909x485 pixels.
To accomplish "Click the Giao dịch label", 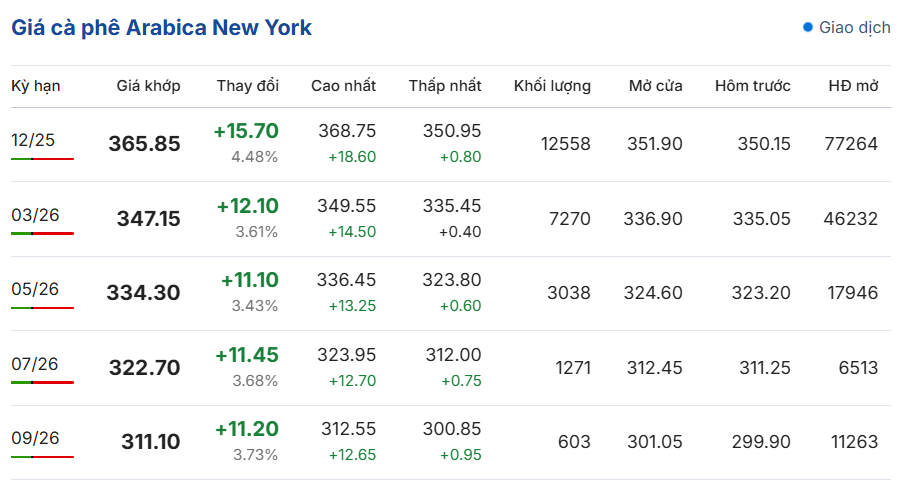I will pyautogui.click(x=855, y=27).
